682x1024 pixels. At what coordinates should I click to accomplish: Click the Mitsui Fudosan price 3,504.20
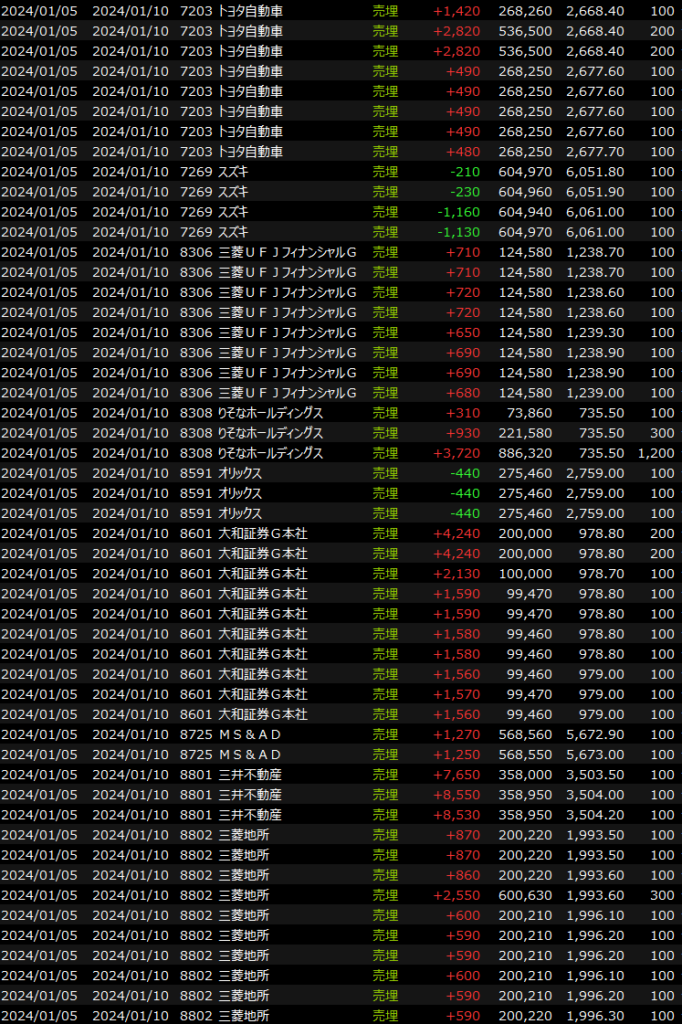click(594, 814)
